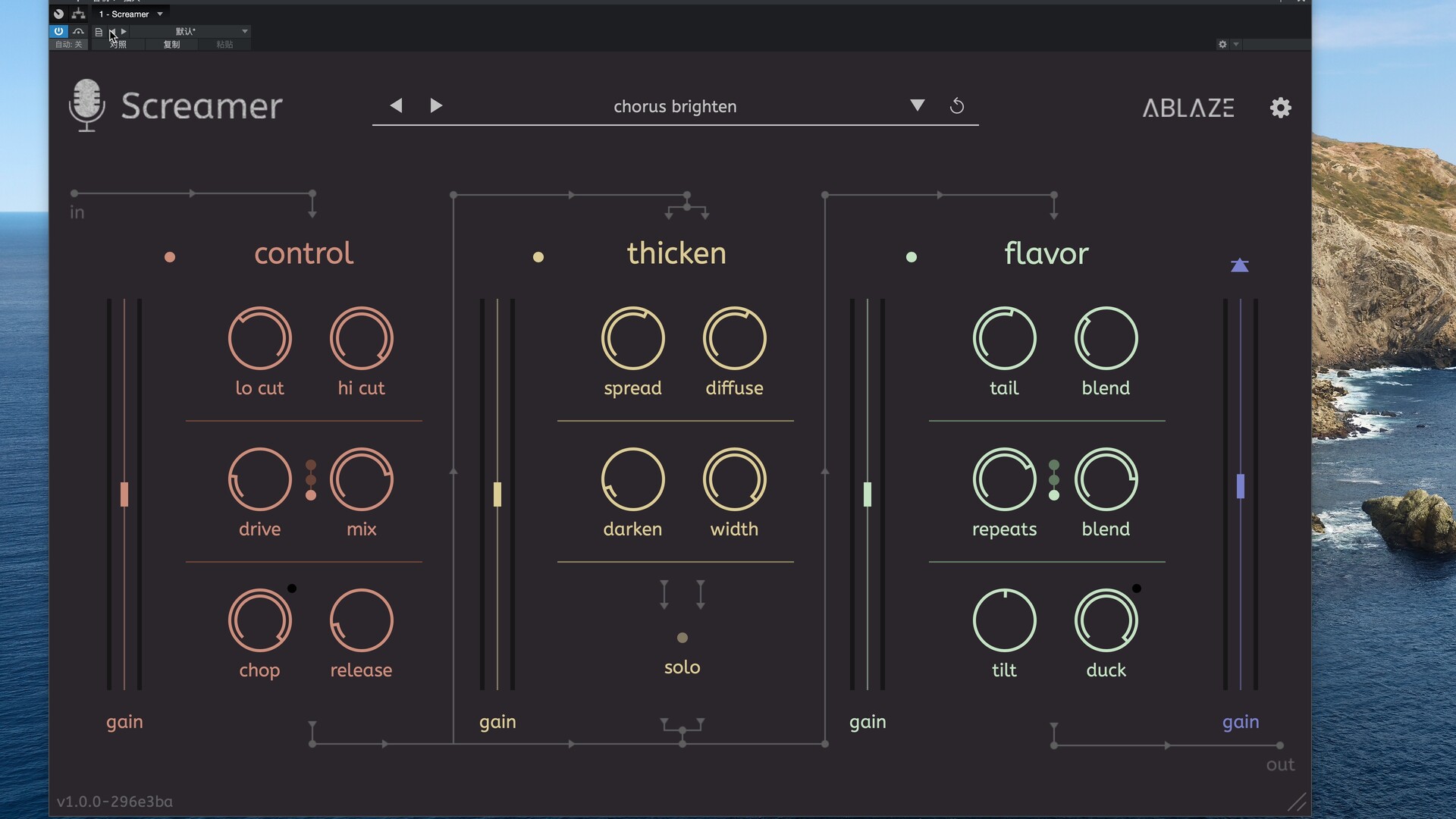The height and width of the screenshot is (819, 1456).
Task: Click the blend knob next to repeats
Action: [x=1106, y=479]
